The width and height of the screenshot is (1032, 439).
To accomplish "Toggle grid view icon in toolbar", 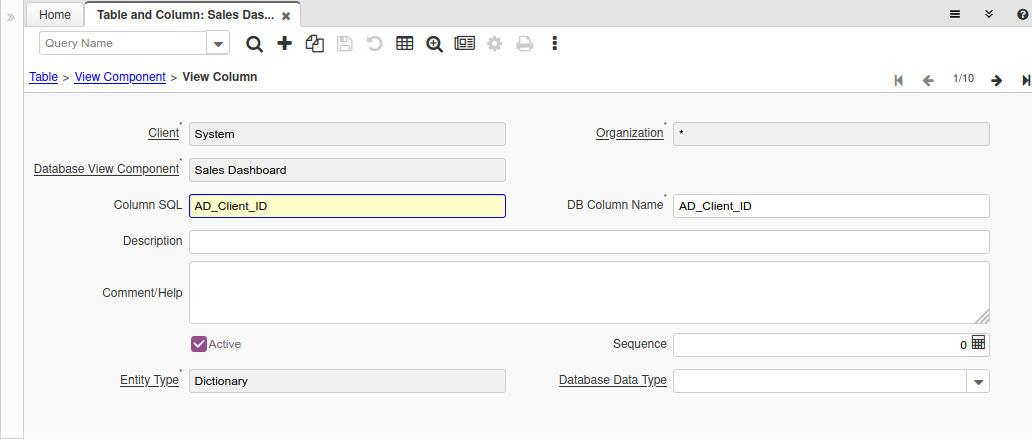I will pos(405,44).
